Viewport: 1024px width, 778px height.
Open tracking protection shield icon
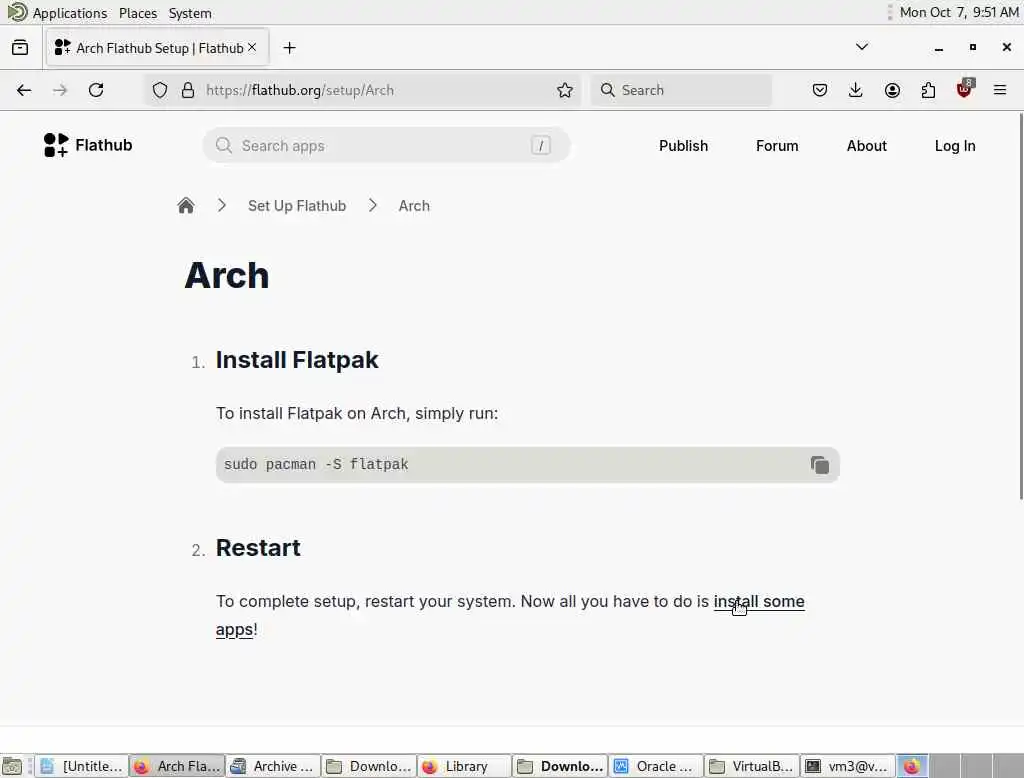159,90
